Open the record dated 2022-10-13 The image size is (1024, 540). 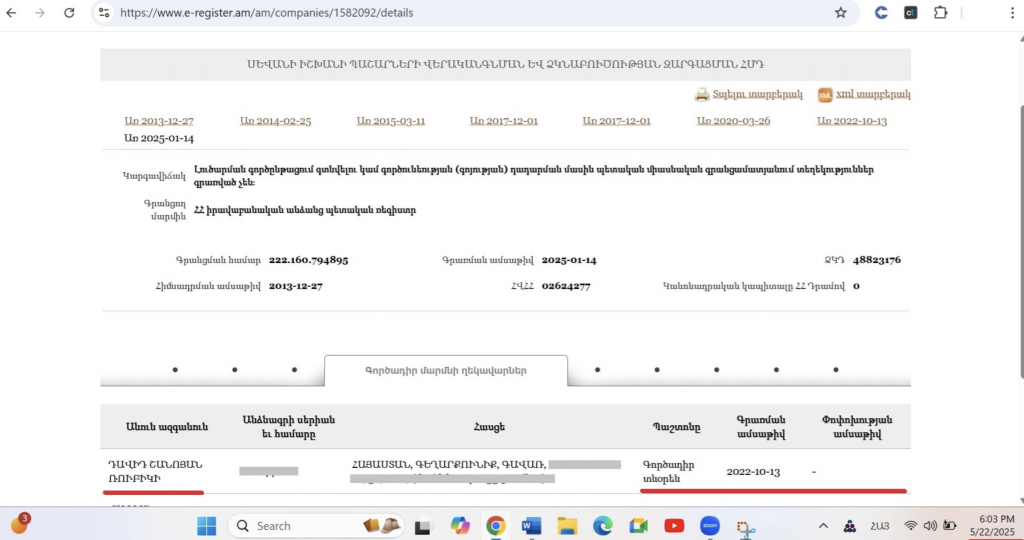[851, 121]
